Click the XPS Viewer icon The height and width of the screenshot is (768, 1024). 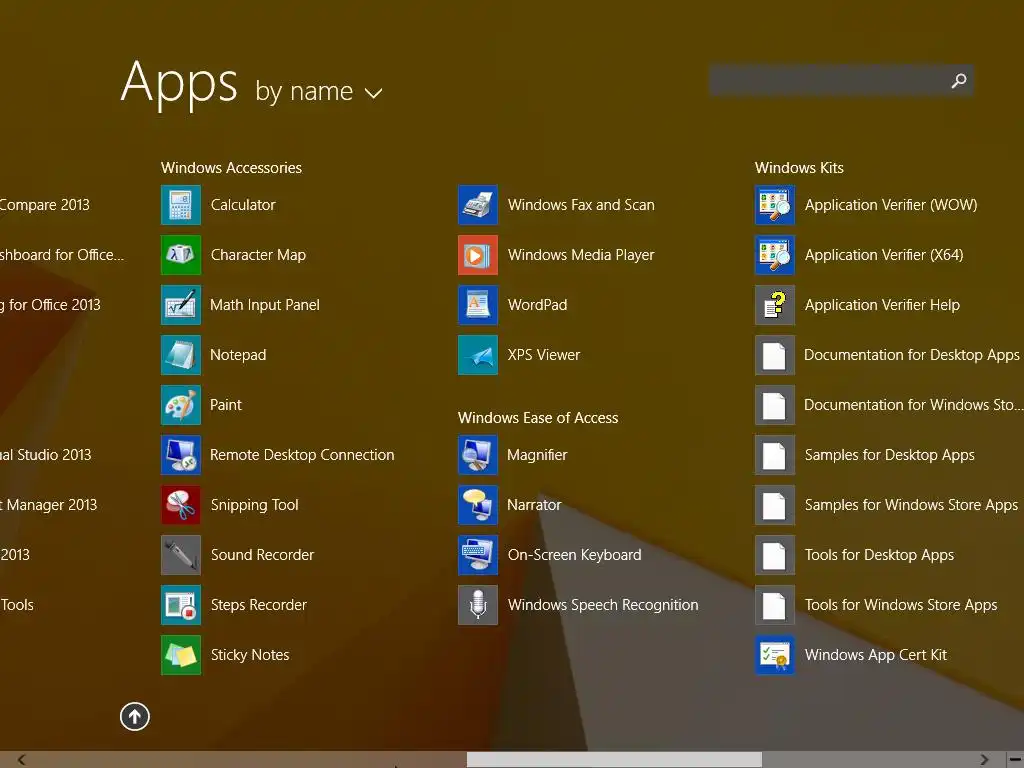(478, 355)
